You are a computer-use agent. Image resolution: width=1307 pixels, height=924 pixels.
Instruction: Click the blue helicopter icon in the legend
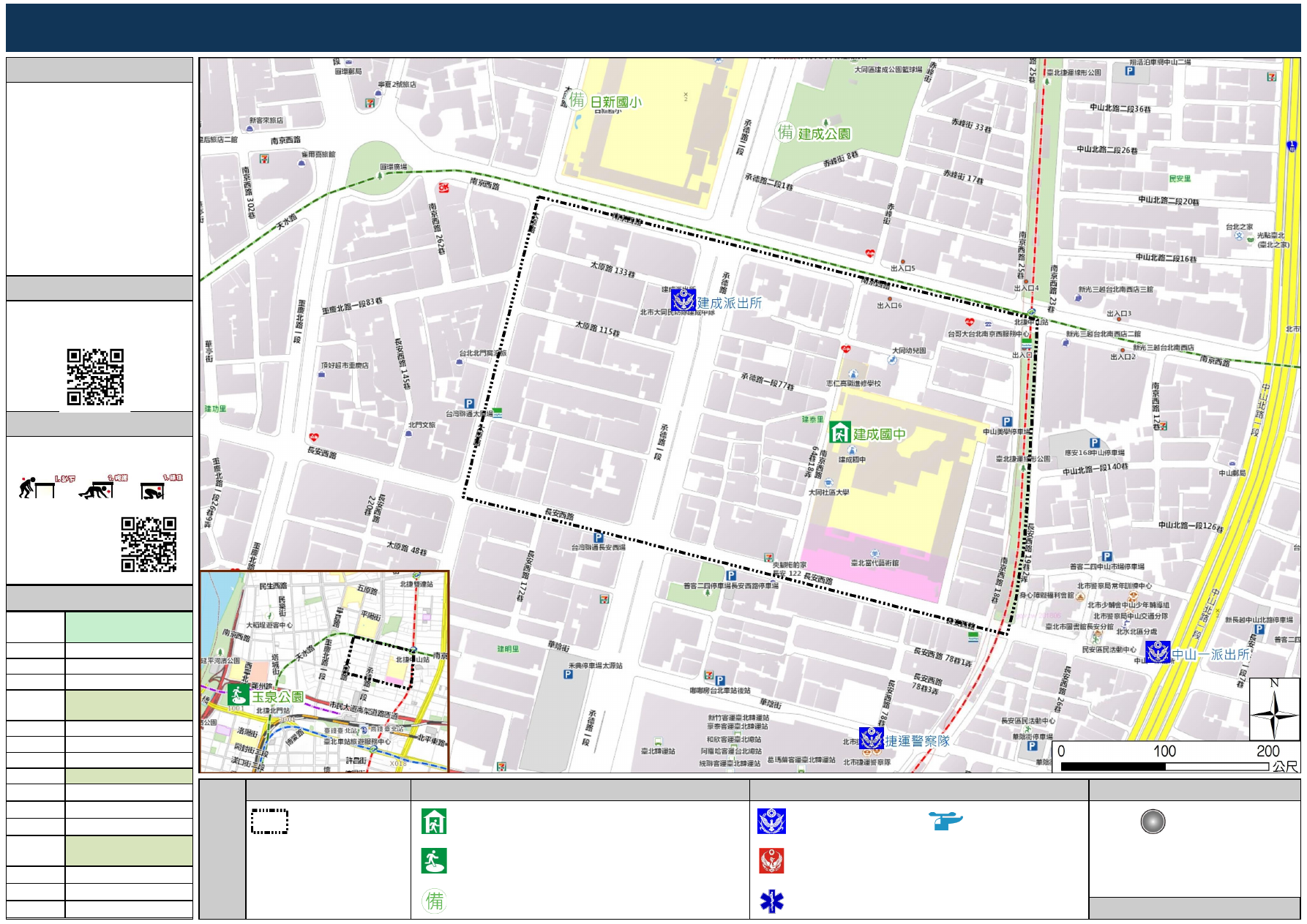pos(945,820)
